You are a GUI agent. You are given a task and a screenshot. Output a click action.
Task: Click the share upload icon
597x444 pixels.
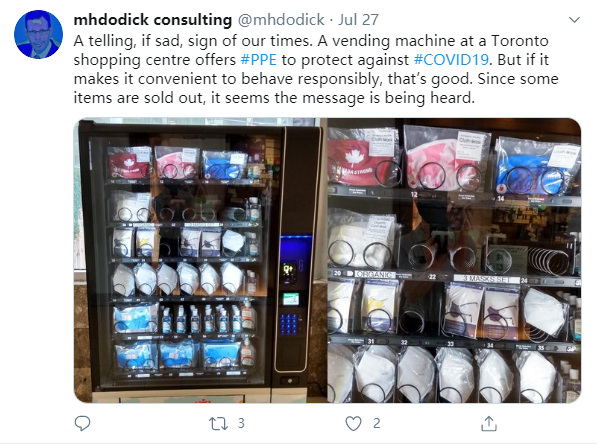(489, 423)
